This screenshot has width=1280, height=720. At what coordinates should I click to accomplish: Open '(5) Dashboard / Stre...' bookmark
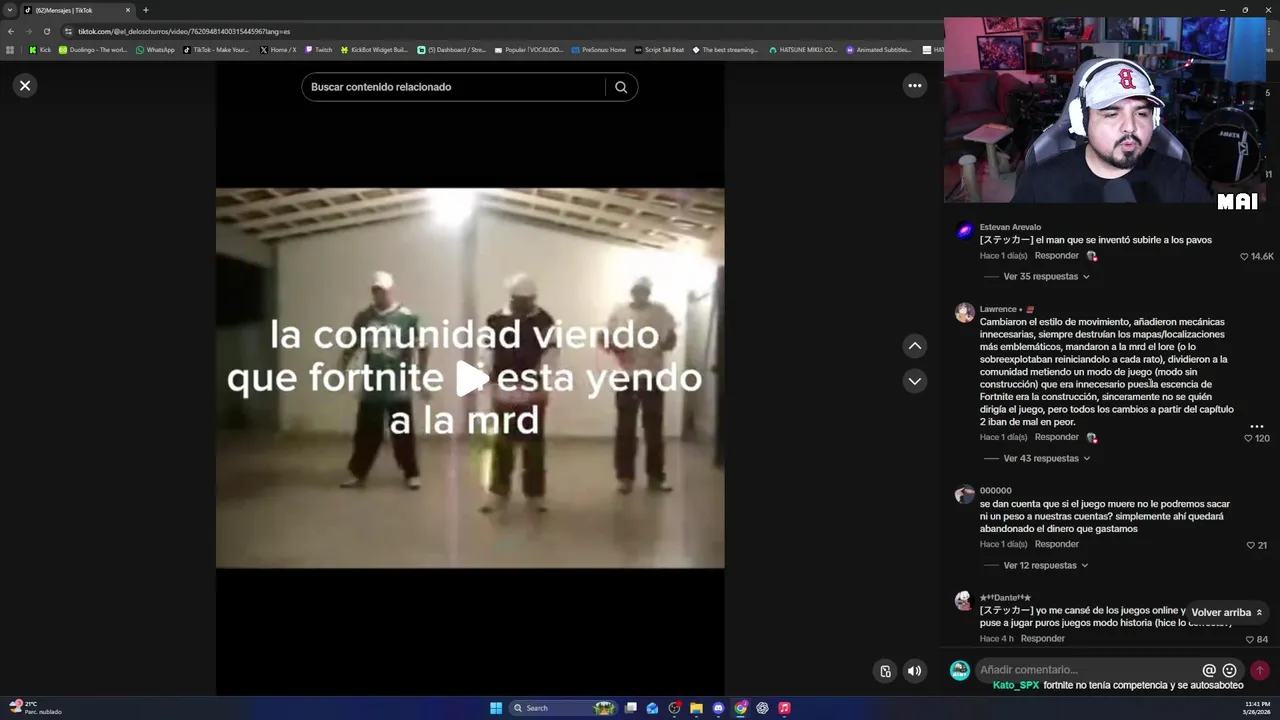[451, 49]
